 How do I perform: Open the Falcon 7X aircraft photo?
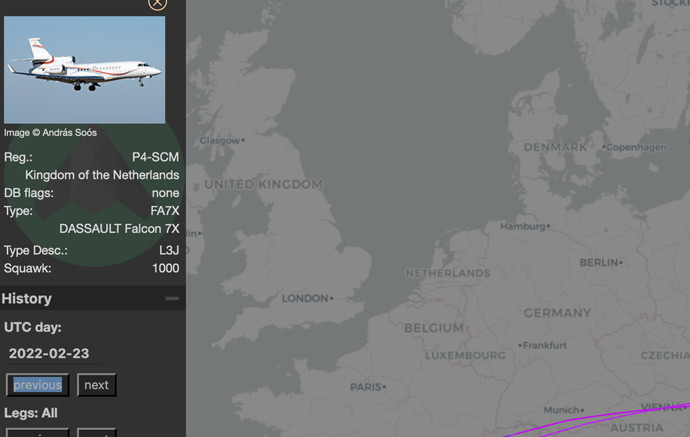pyautogui.click(x=84, y=69)
